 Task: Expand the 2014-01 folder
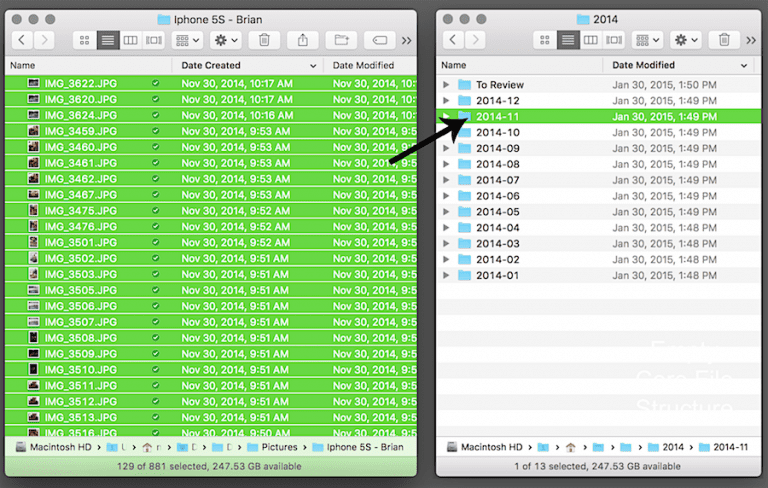pyautogui.click(x=446, y=275)
